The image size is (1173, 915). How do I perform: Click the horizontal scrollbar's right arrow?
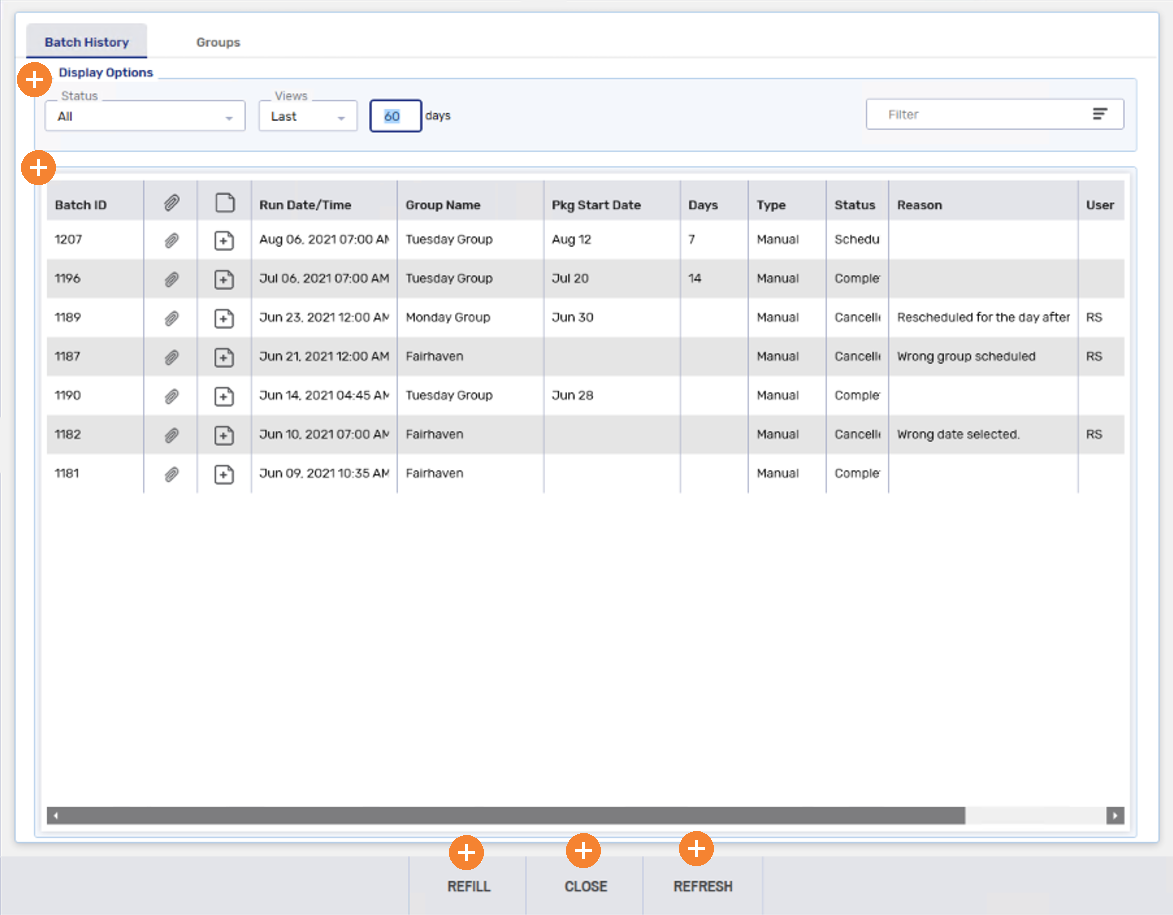[x=1116, y=815]
